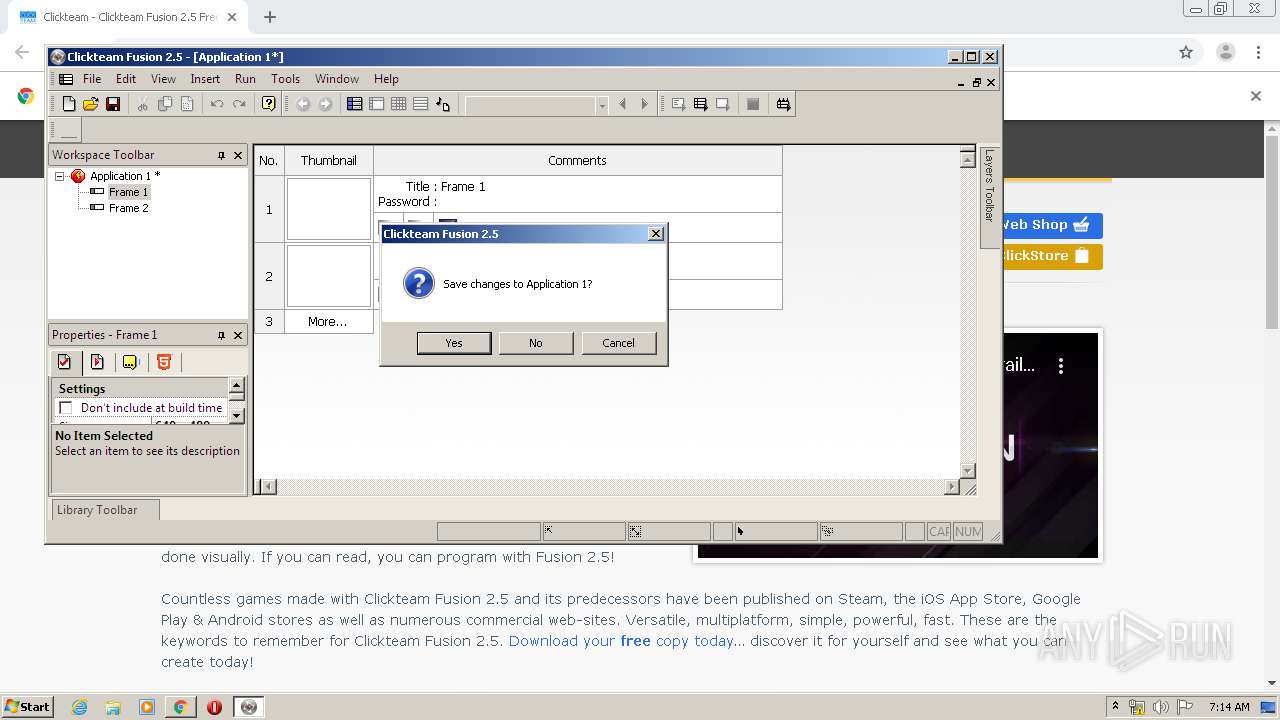Click the Copy toolbar icon
Viewport: 1280px width, 720px height.
click(x=165, y=104)
